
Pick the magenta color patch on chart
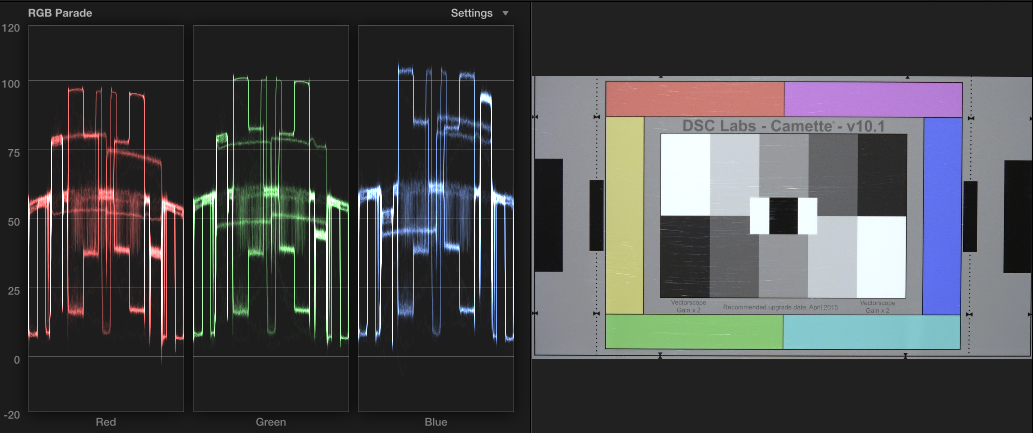tap(872, 99)
